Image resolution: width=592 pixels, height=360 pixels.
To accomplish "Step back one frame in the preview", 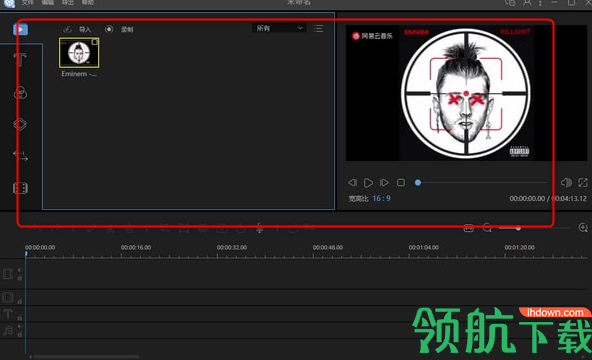I will click(x=353, y=183).
